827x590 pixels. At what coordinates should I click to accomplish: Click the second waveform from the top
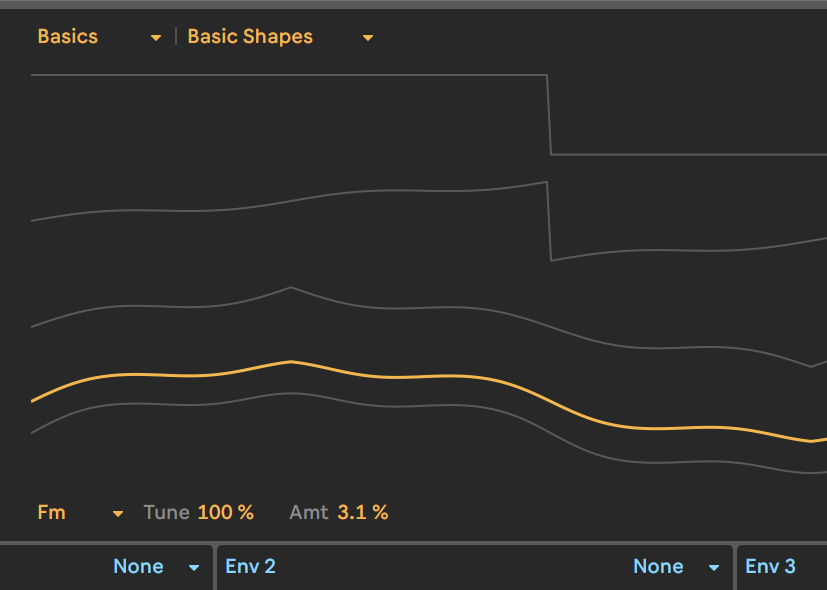coord(290,201)
